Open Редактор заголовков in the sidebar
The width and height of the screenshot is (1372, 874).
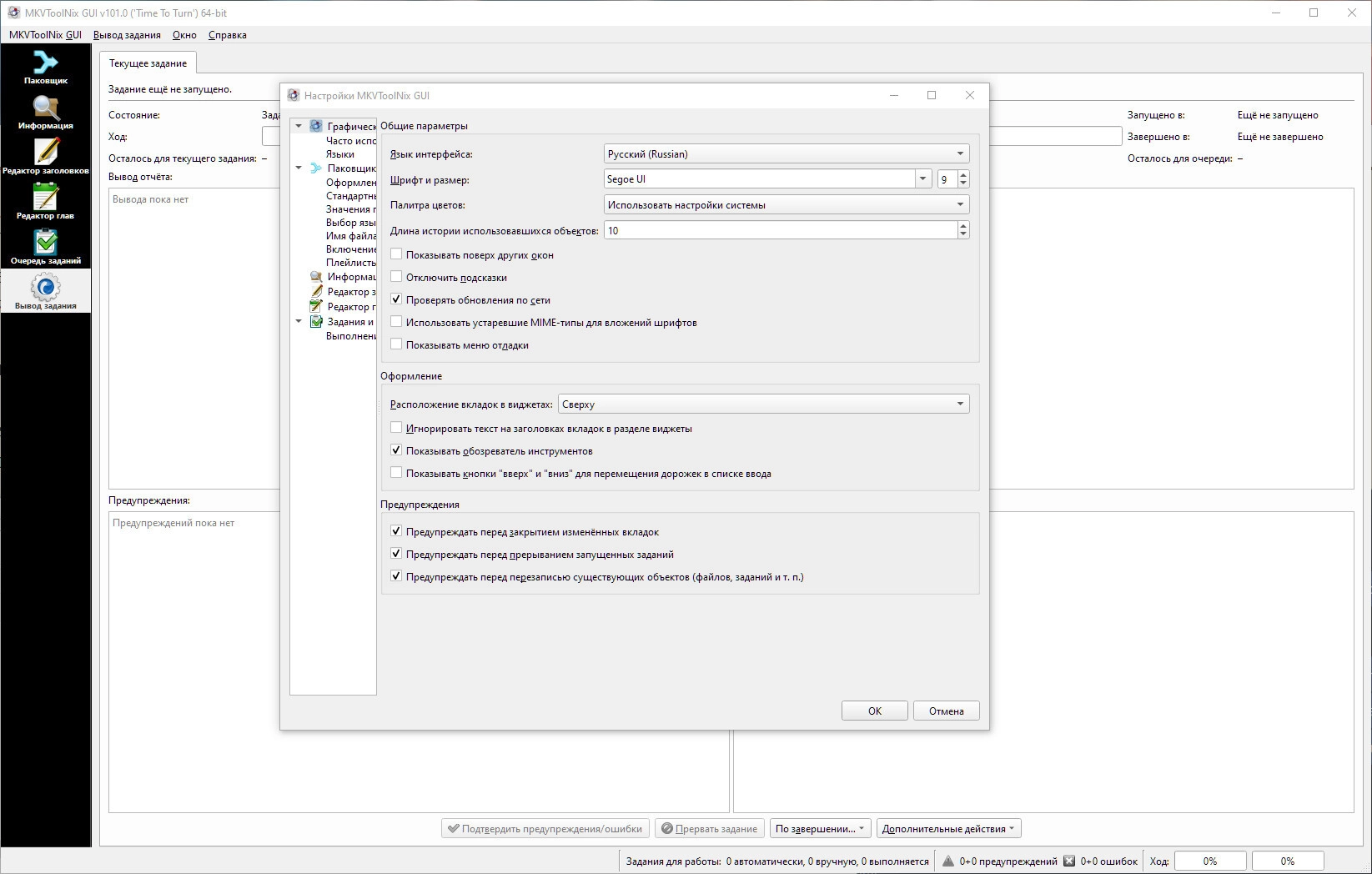click(x=46, y=158)
